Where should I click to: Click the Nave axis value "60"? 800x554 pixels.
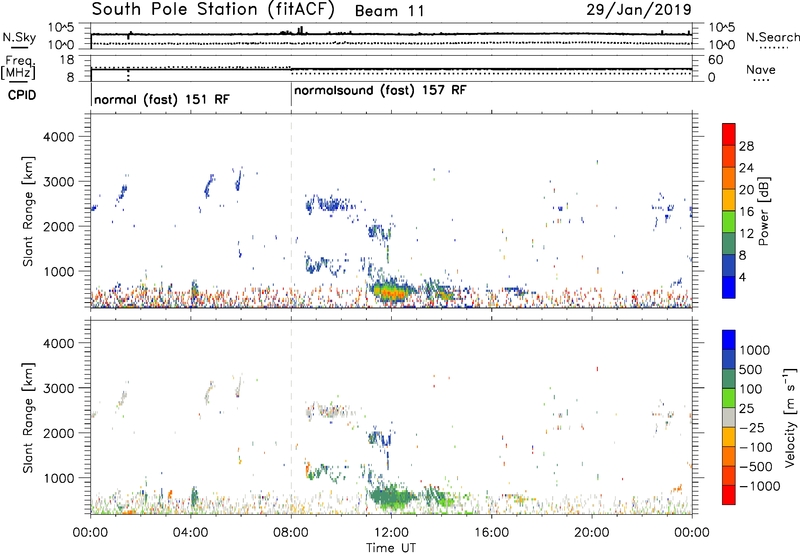pos(715,60)
